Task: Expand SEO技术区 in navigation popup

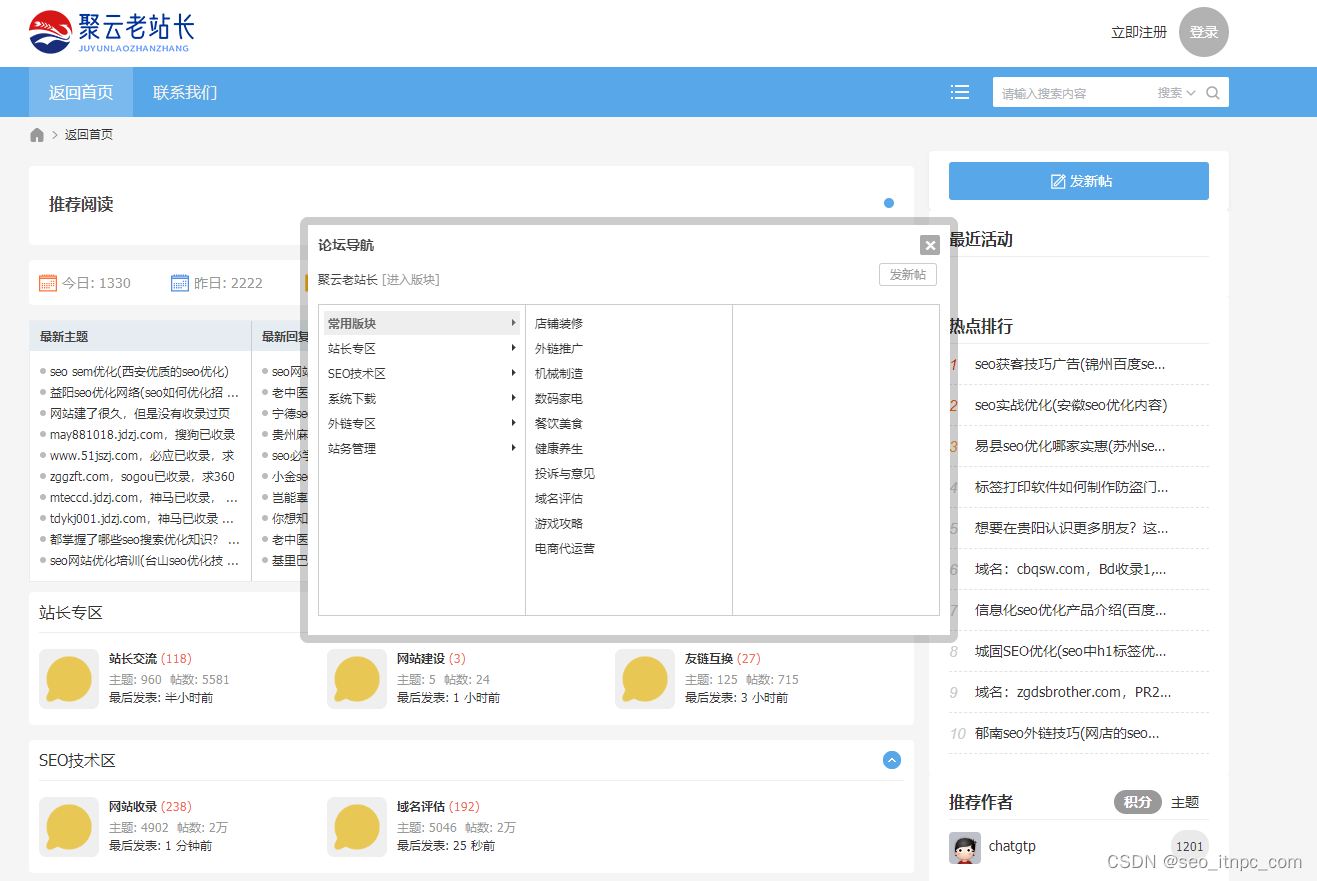Action: [421, 373]
